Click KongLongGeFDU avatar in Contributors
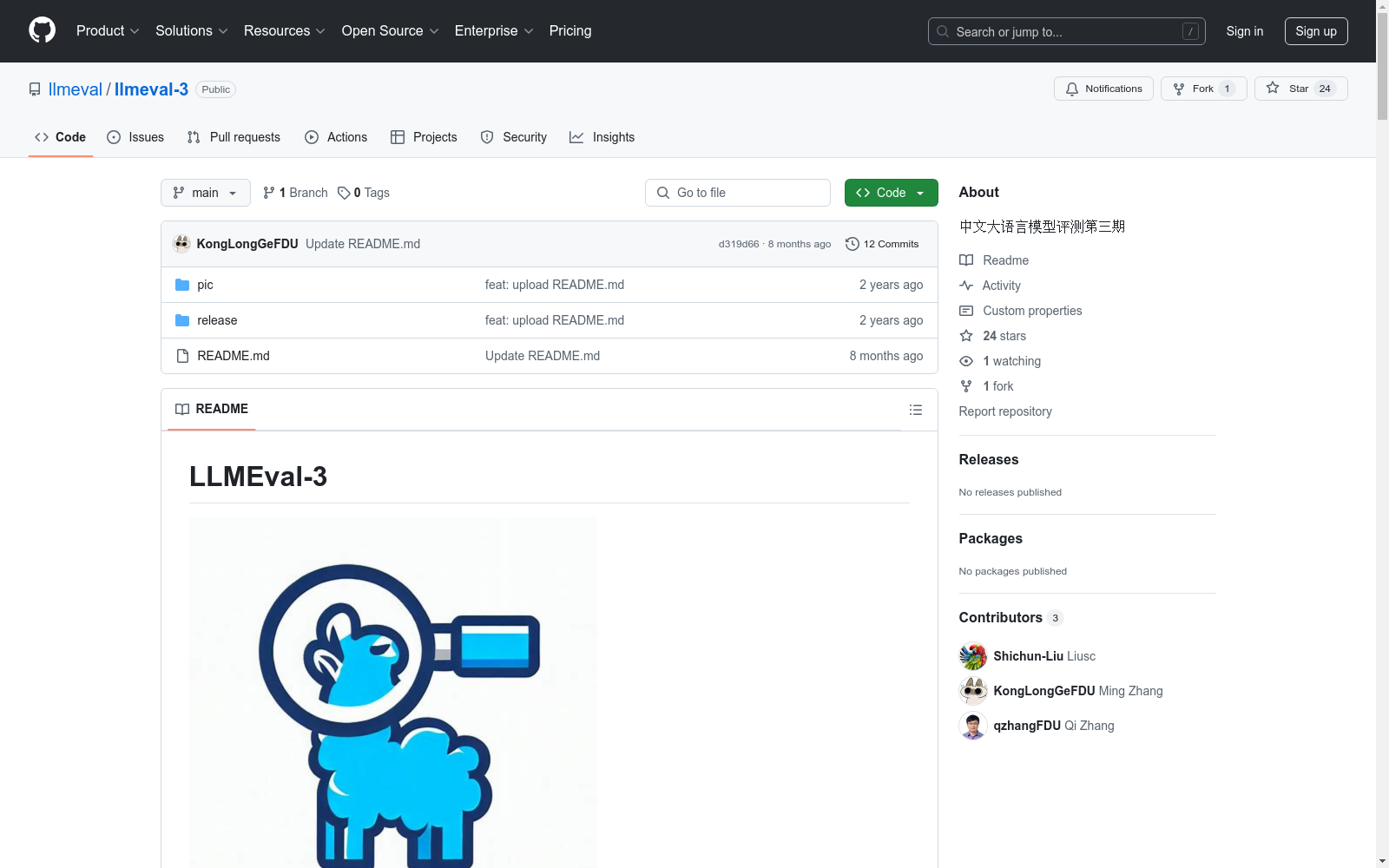The image size is (1389, 868). click(x=973, y=691)
